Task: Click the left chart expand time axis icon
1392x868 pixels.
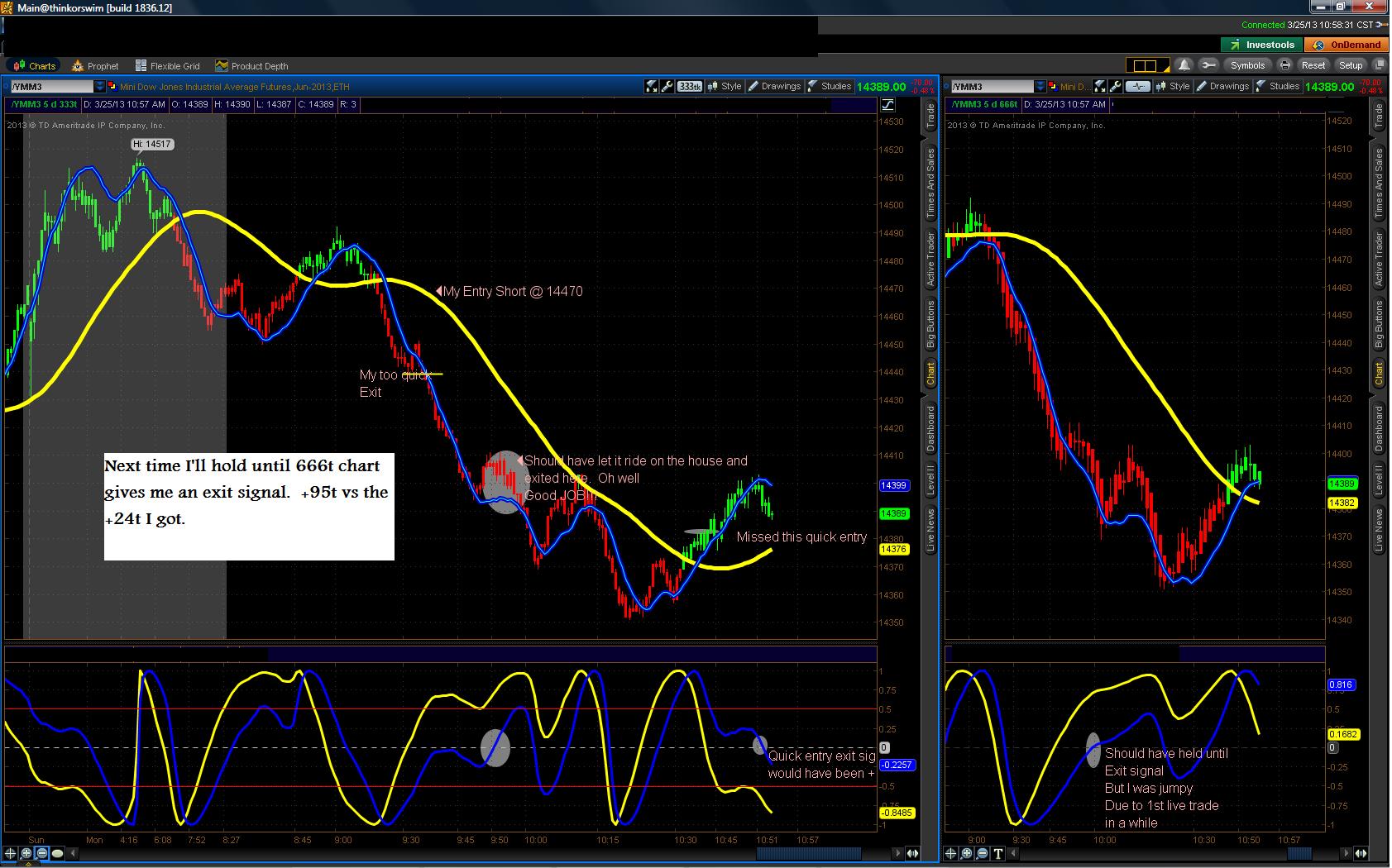Action: click(912, 853)
